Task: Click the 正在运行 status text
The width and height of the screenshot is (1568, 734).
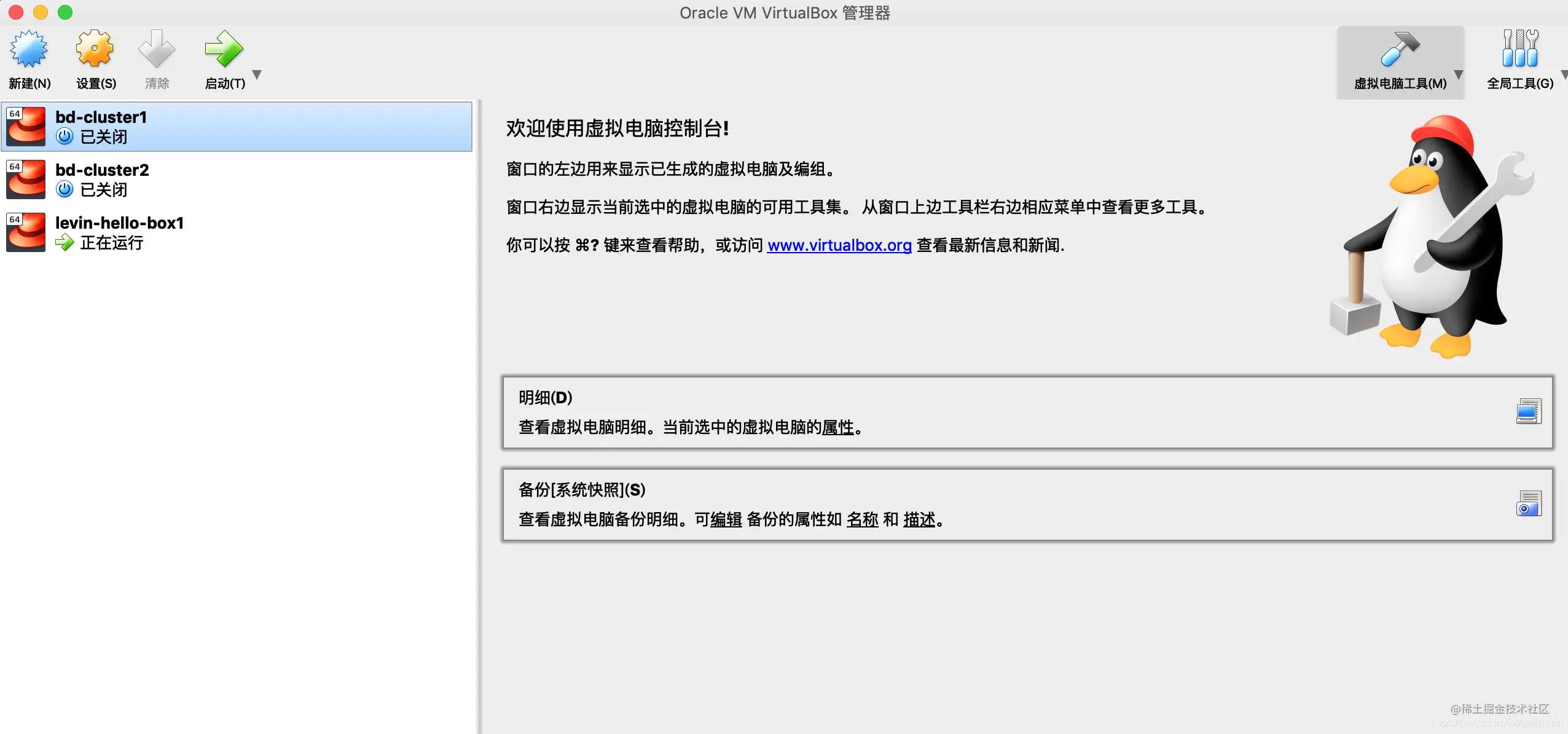Action: click(112, 243)
